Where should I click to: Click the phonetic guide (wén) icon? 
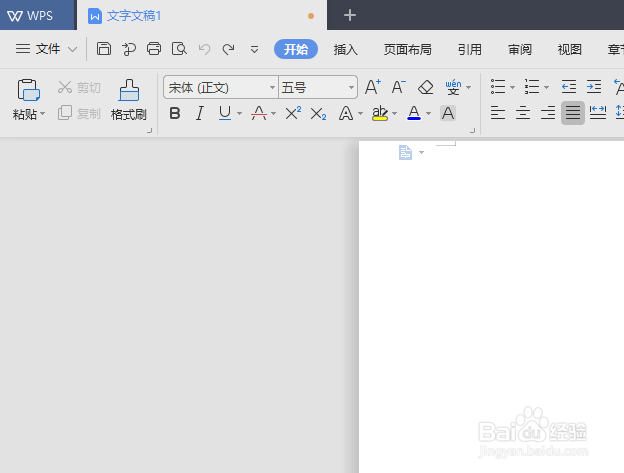(453, 87)
